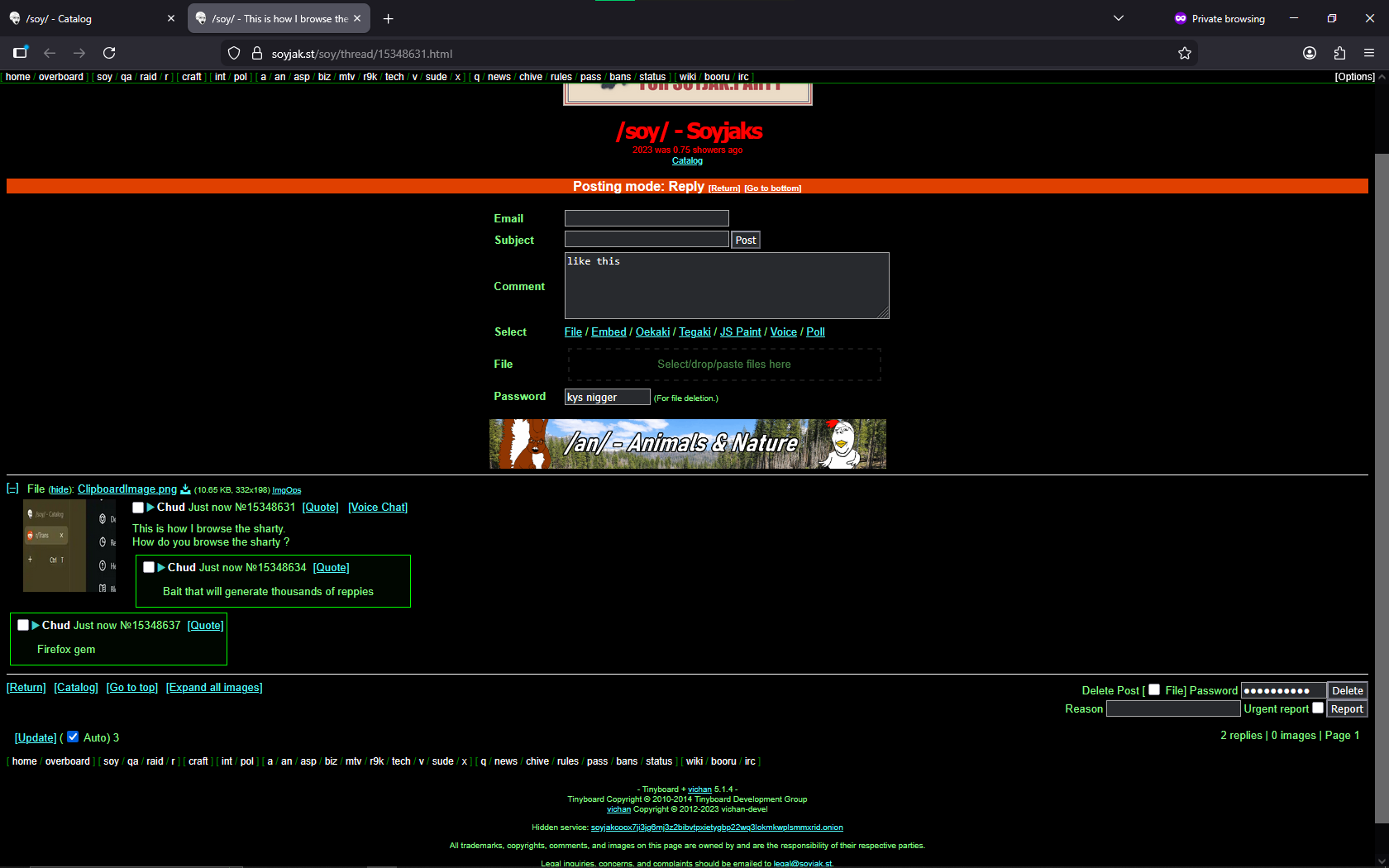Open the Firefox account icon
Image resolution: width=1389 pixels, height=868 pixels.
pos(1310,53)
